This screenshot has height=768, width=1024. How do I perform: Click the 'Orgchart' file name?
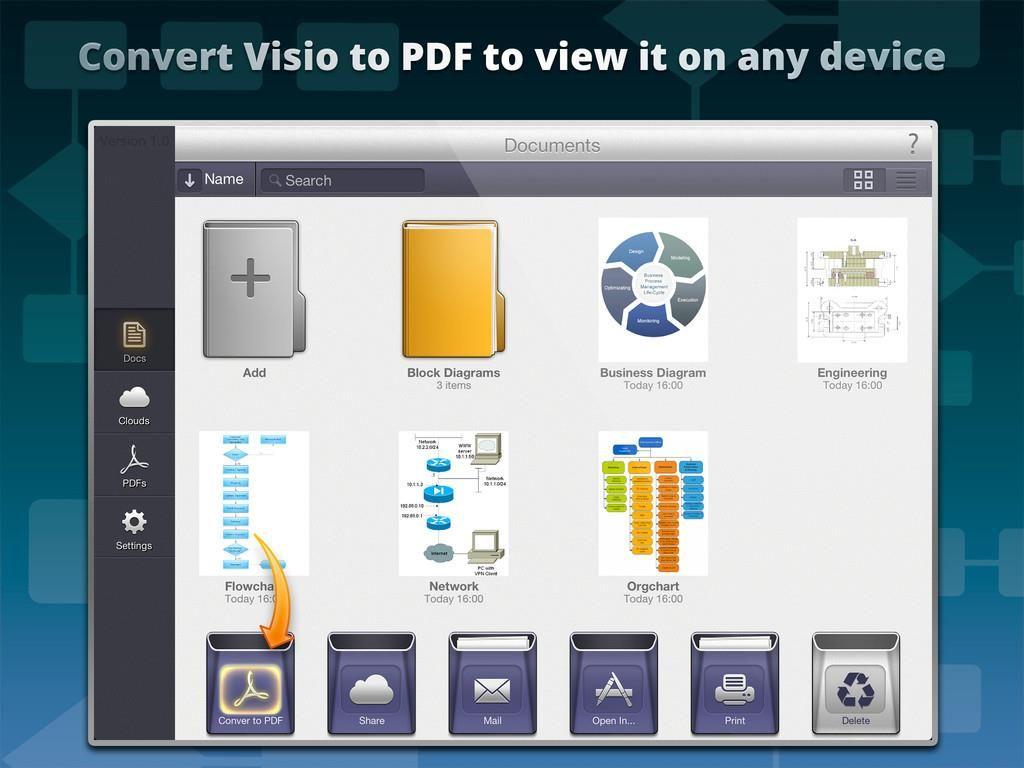pos(653,586)
